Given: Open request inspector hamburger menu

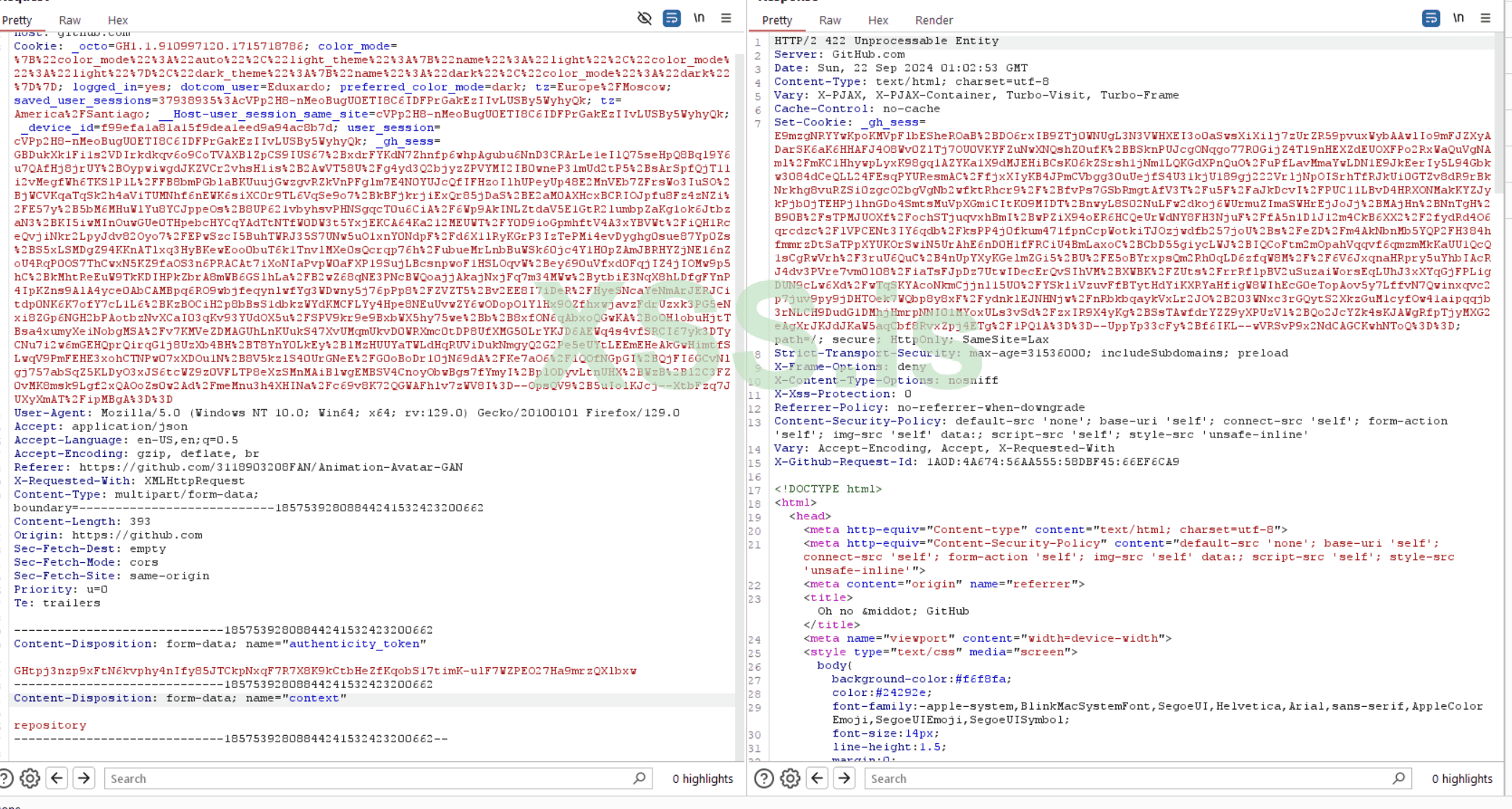Looking at the screenshot, I should pos(726,18).
